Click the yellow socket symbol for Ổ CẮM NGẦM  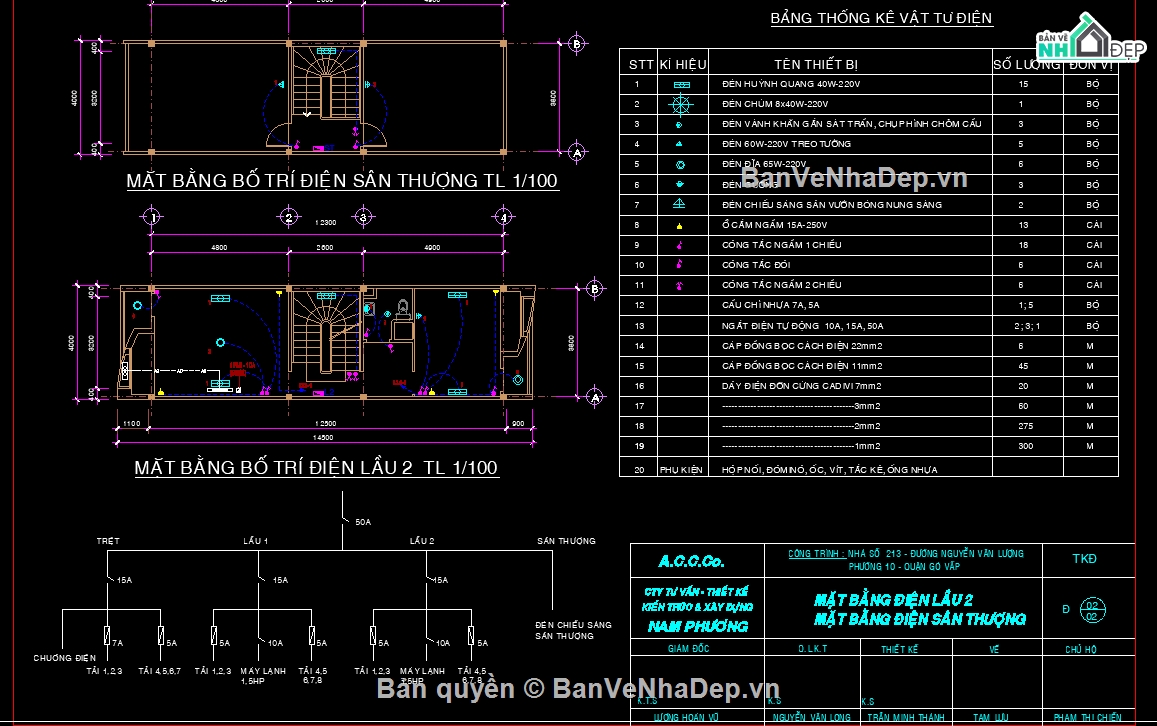pyautogui.click(x=680, y=226)
